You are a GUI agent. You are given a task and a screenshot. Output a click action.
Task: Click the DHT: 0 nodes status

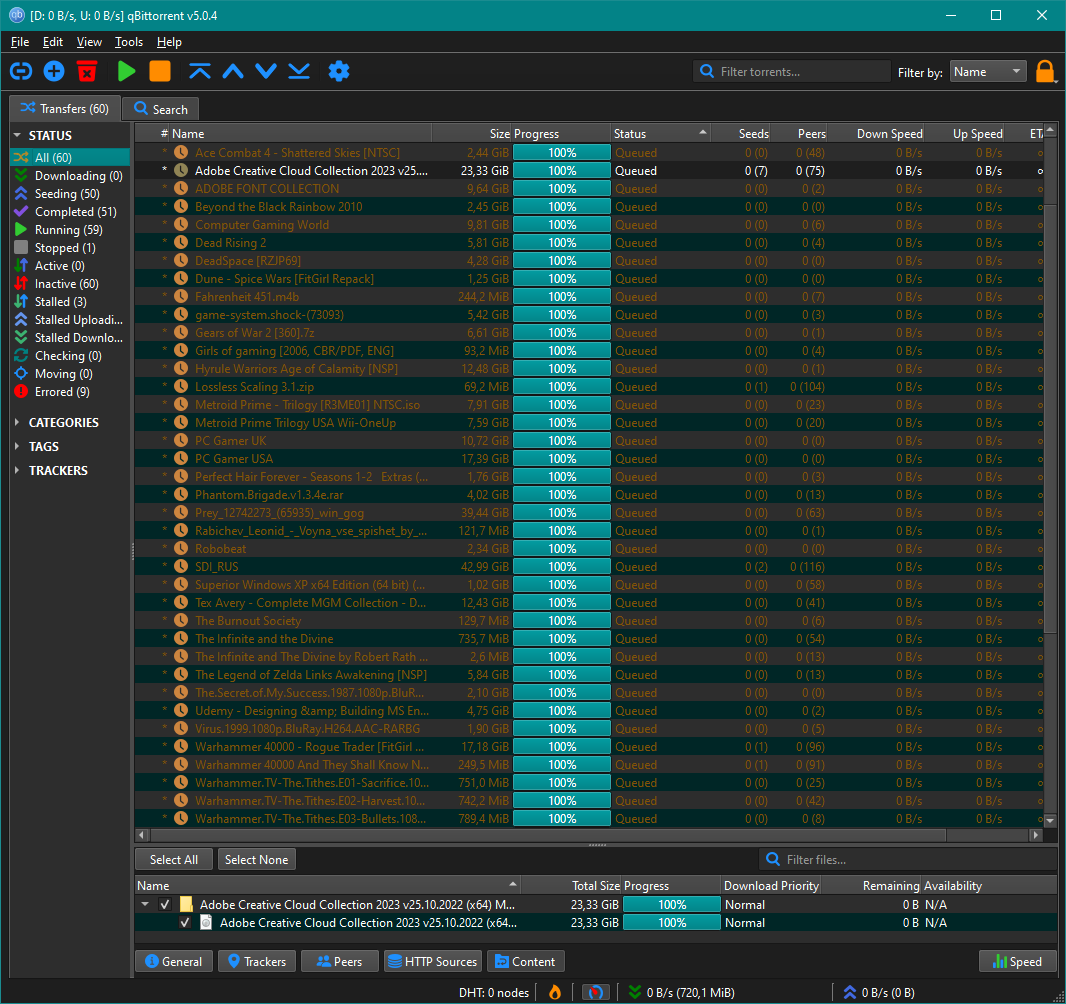494,993
